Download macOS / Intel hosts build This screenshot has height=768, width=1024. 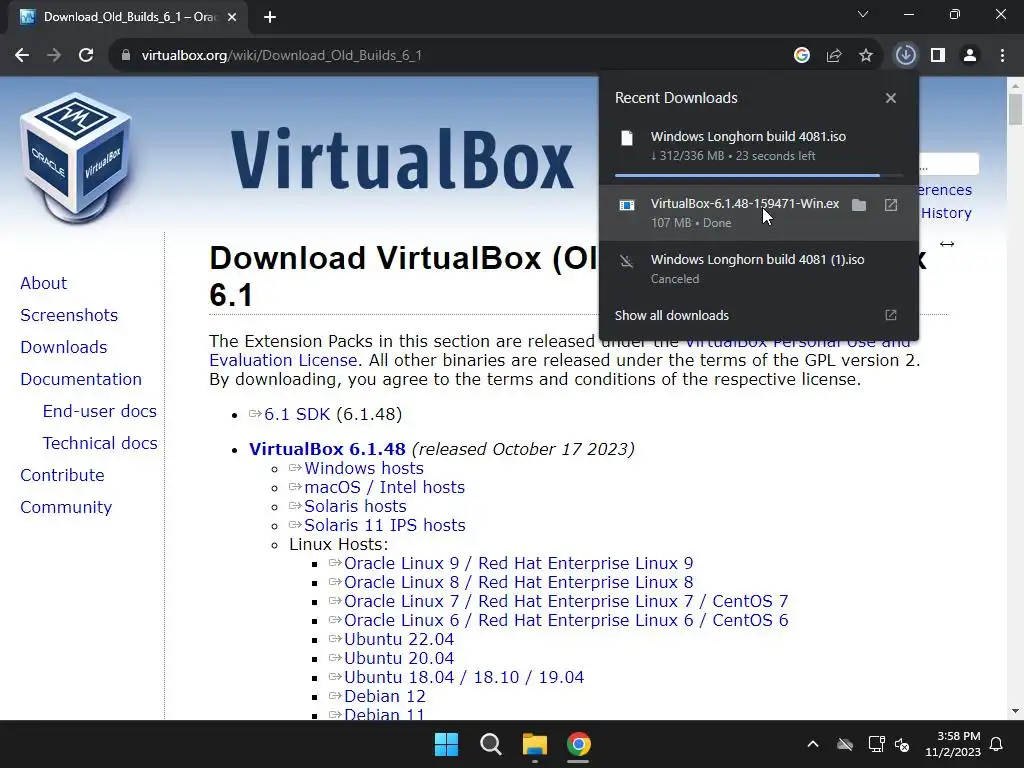coord(384,487)
